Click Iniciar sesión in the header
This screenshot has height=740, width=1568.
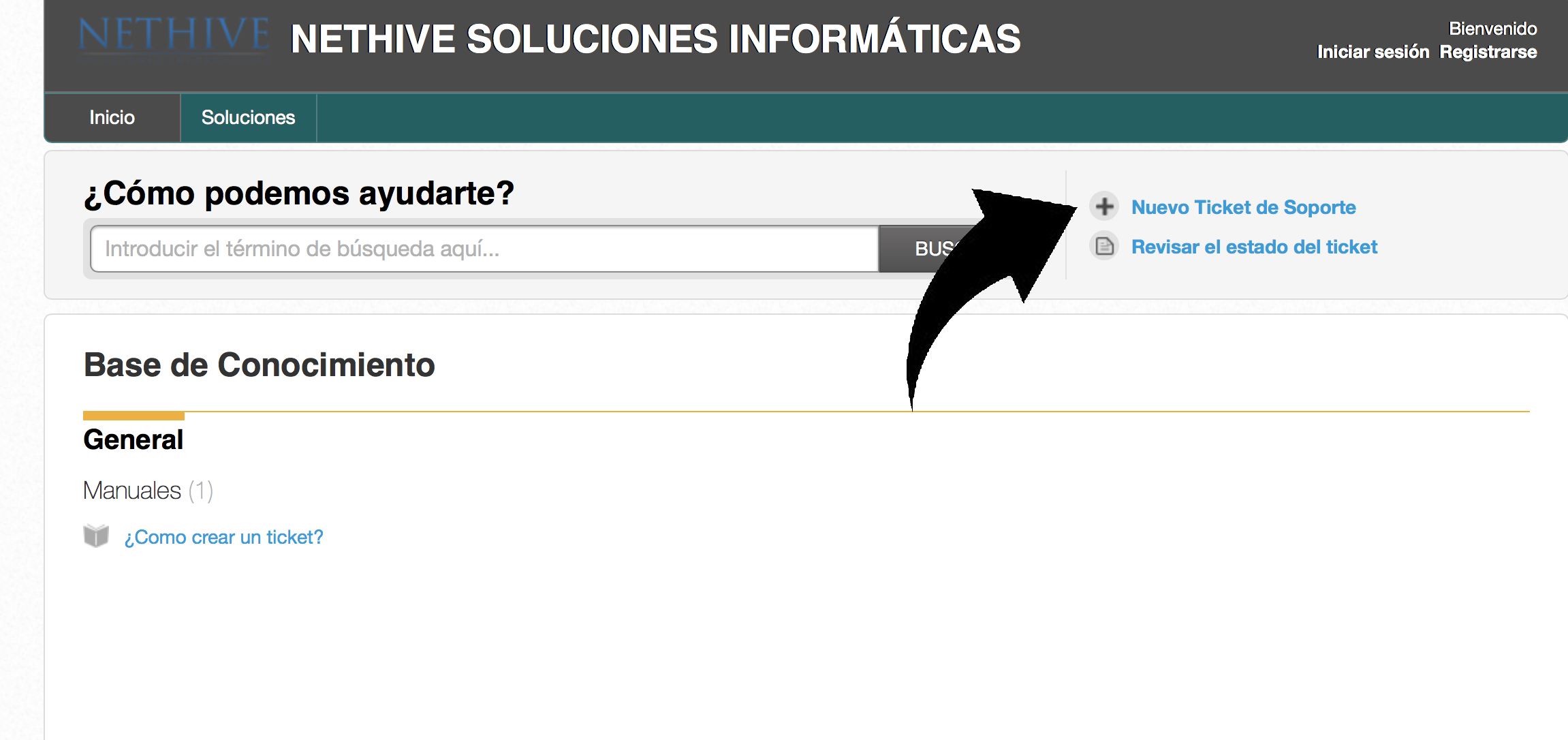pyautogui.click(x=1373, y=52)
